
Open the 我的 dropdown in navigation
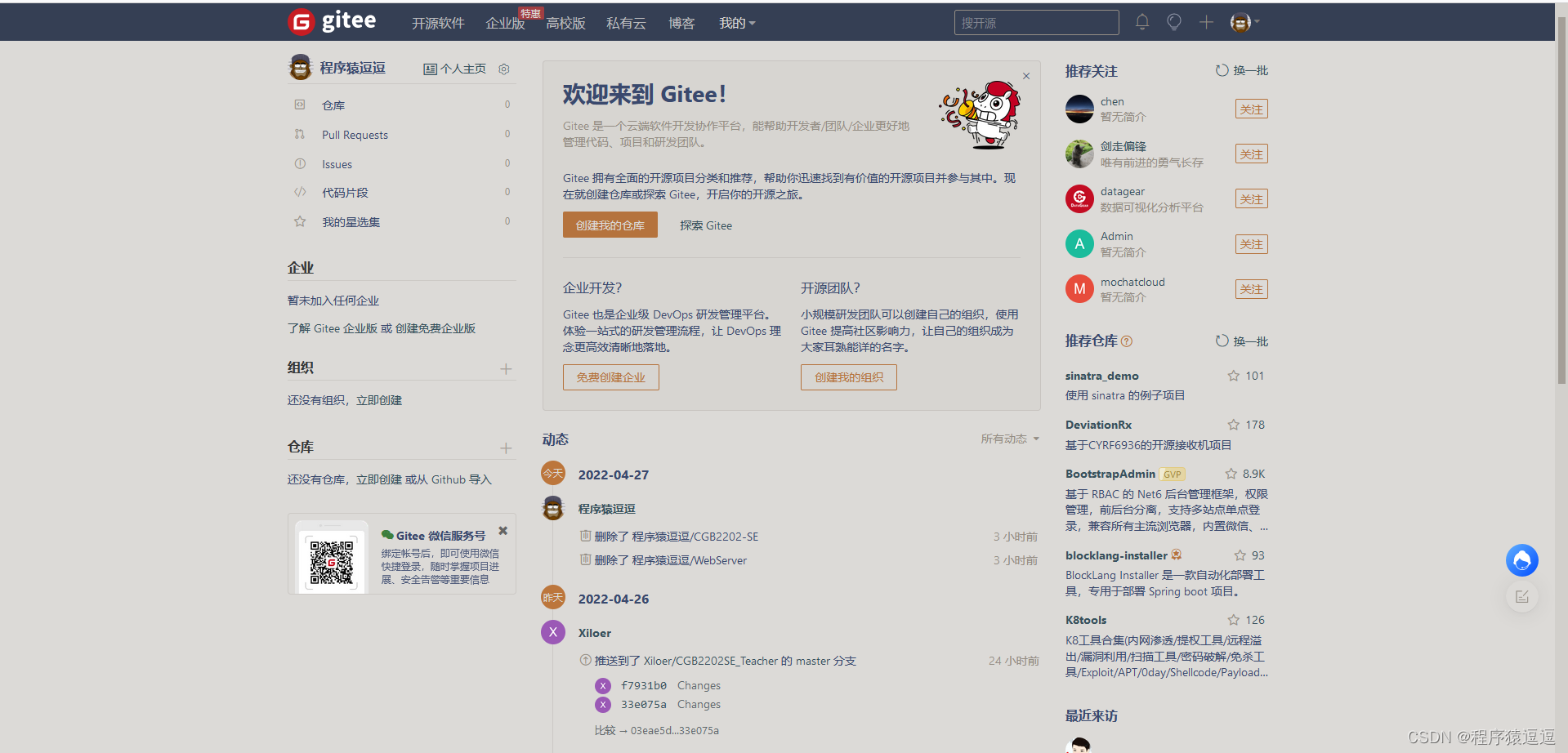point(737,23)
